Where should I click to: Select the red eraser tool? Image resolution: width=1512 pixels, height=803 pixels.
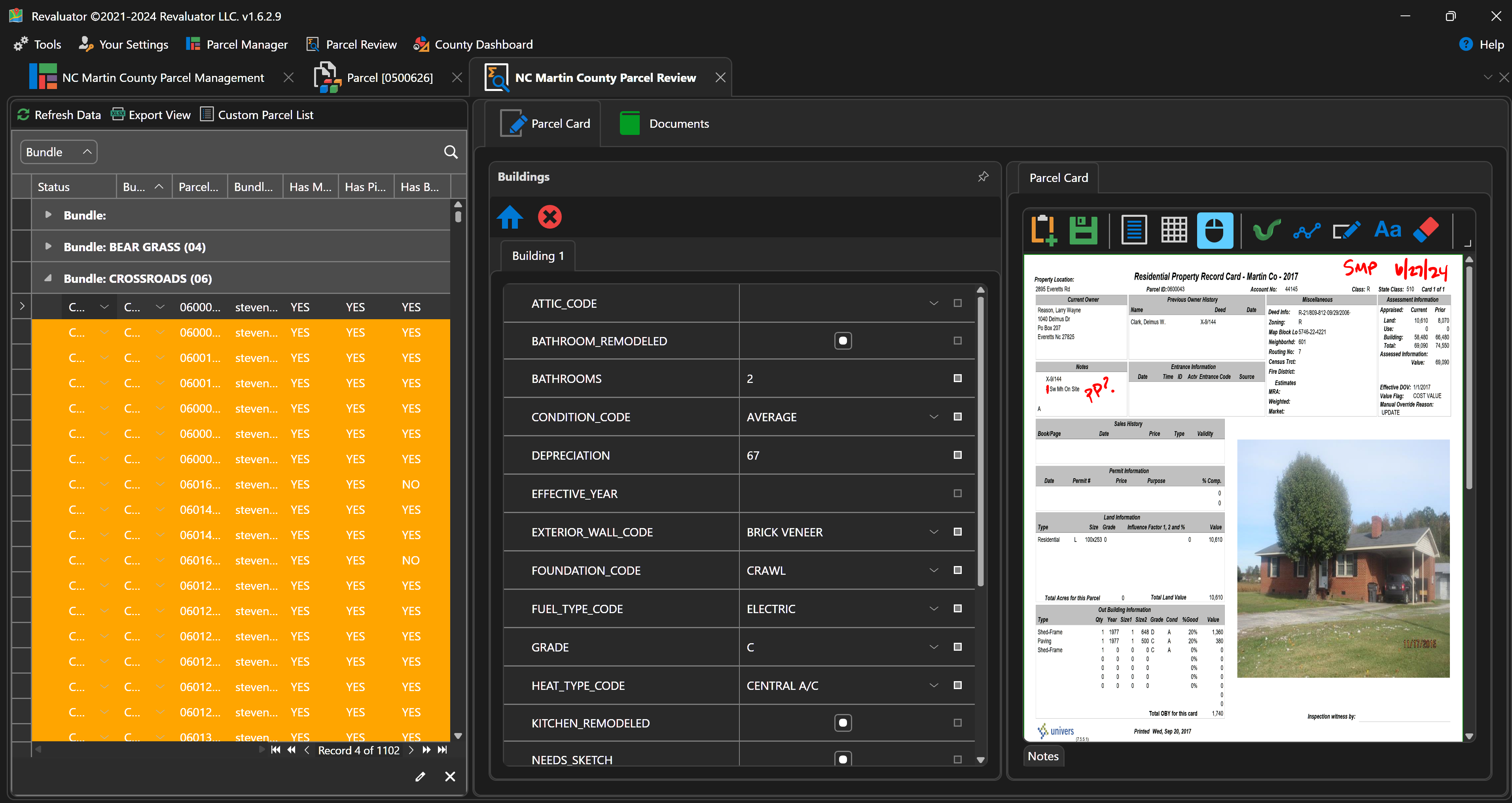(1426, 229)
